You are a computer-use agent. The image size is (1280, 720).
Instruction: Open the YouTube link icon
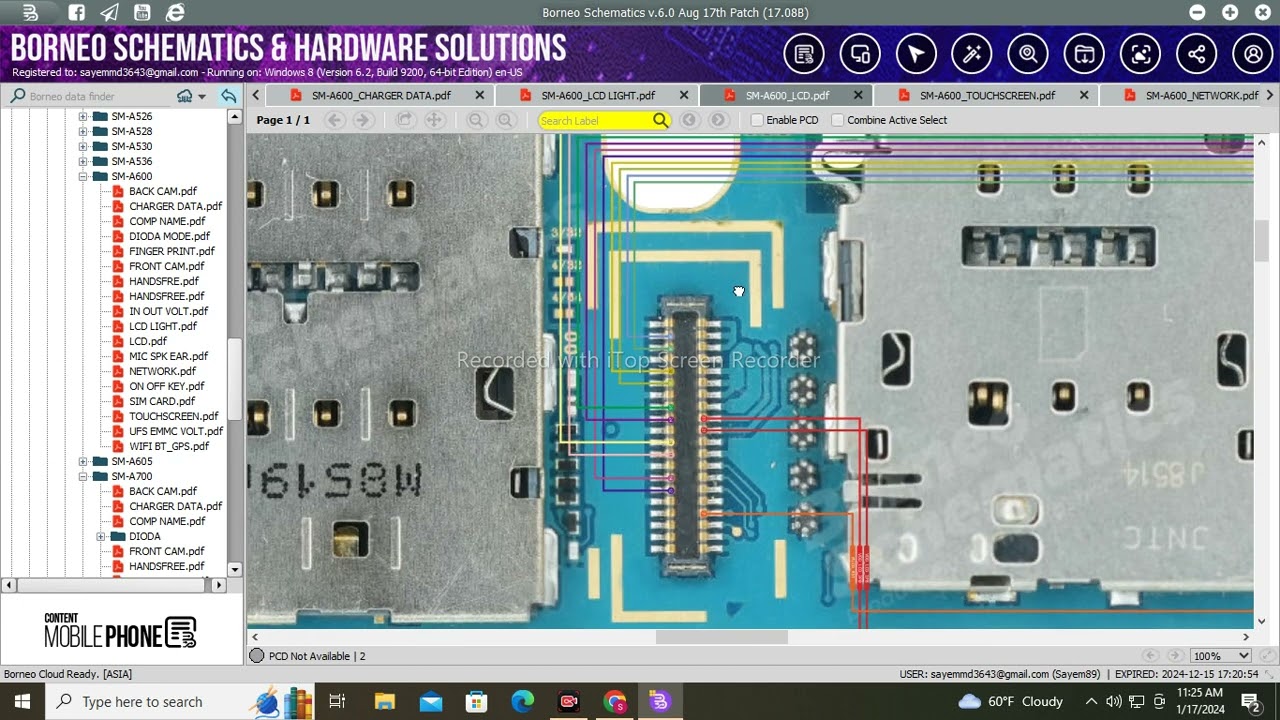[142, 13]
